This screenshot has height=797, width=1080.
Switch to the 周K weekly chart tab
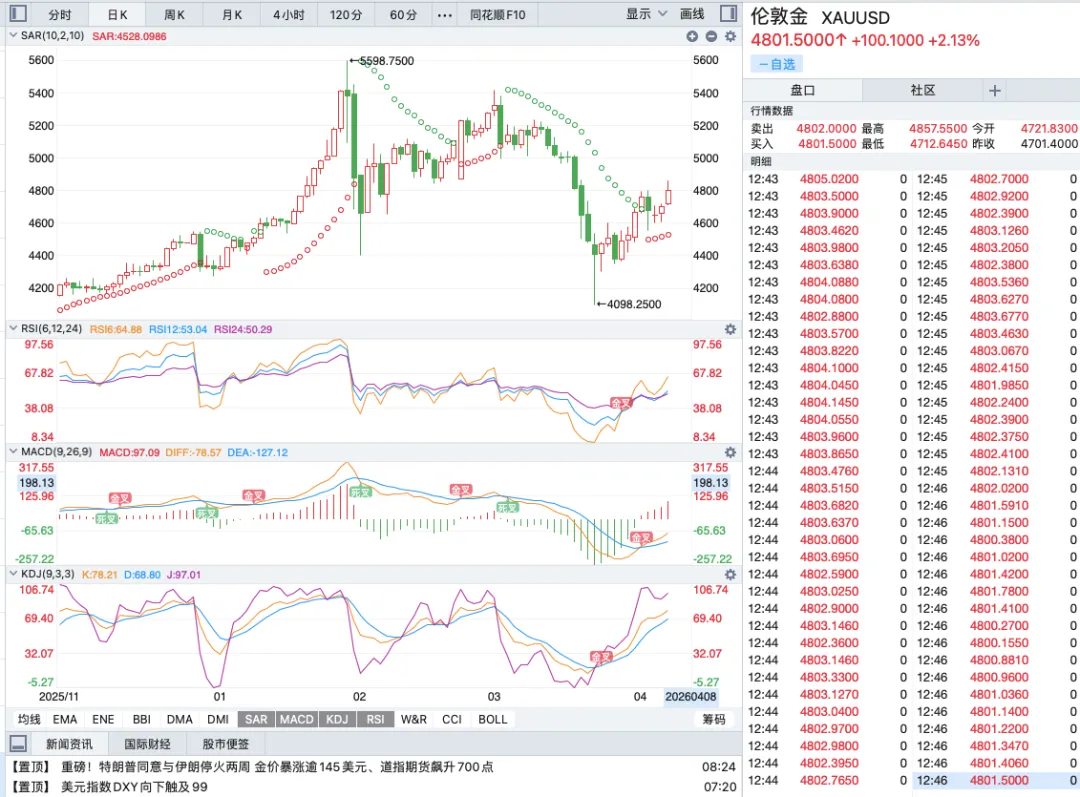[175, 14]
